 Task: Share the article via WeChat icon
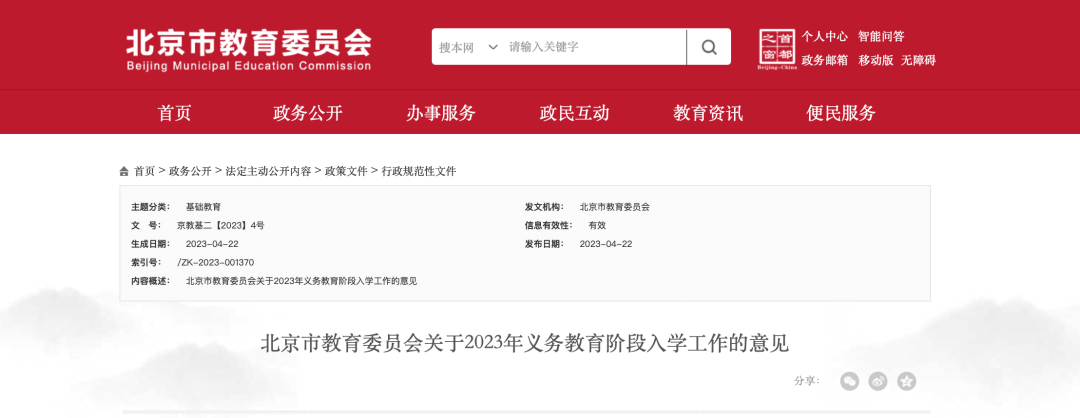tap(849, 381)
